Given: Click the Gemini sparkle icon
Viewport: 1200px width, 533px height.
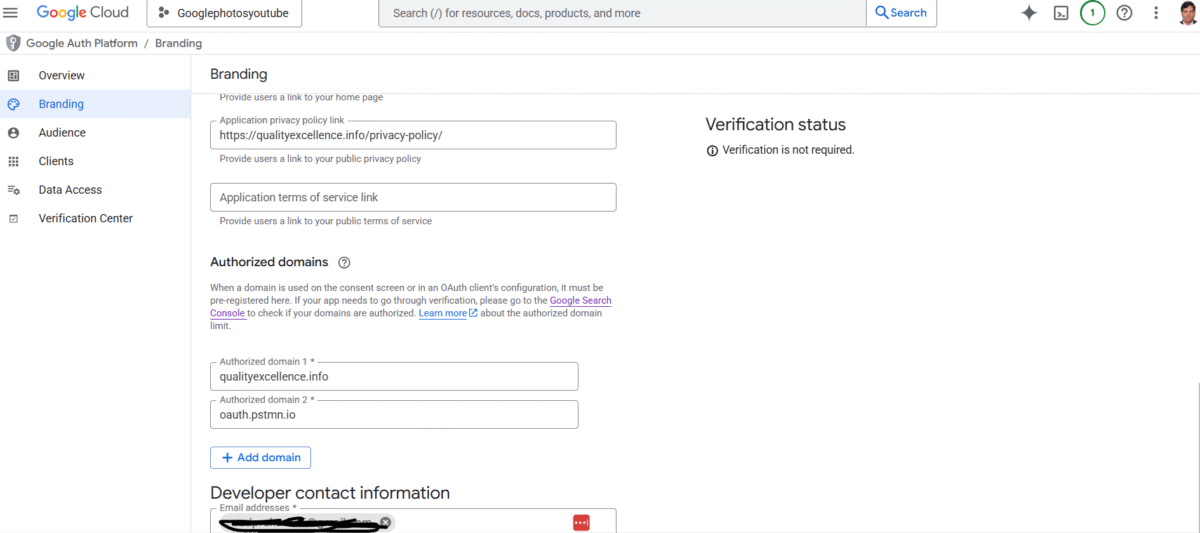Looking at the screenshot, I should tap(1029, 13).
